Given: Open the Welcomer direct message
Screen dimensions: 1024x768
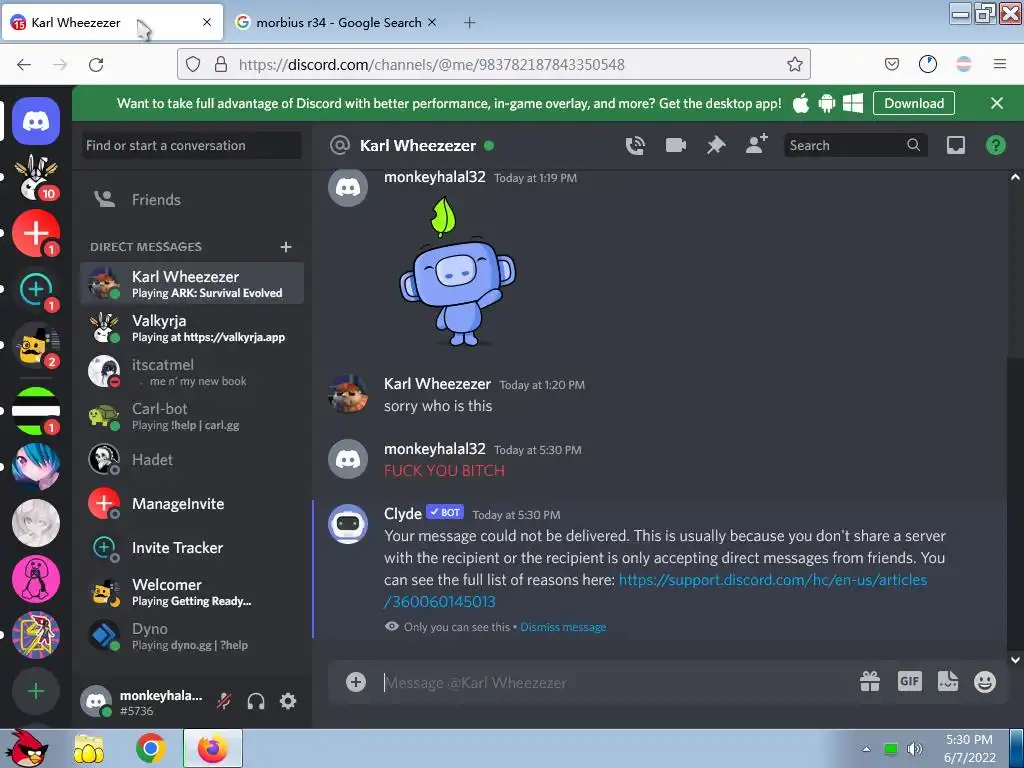Looking at the screenshot, I should (x=192, y=592).
